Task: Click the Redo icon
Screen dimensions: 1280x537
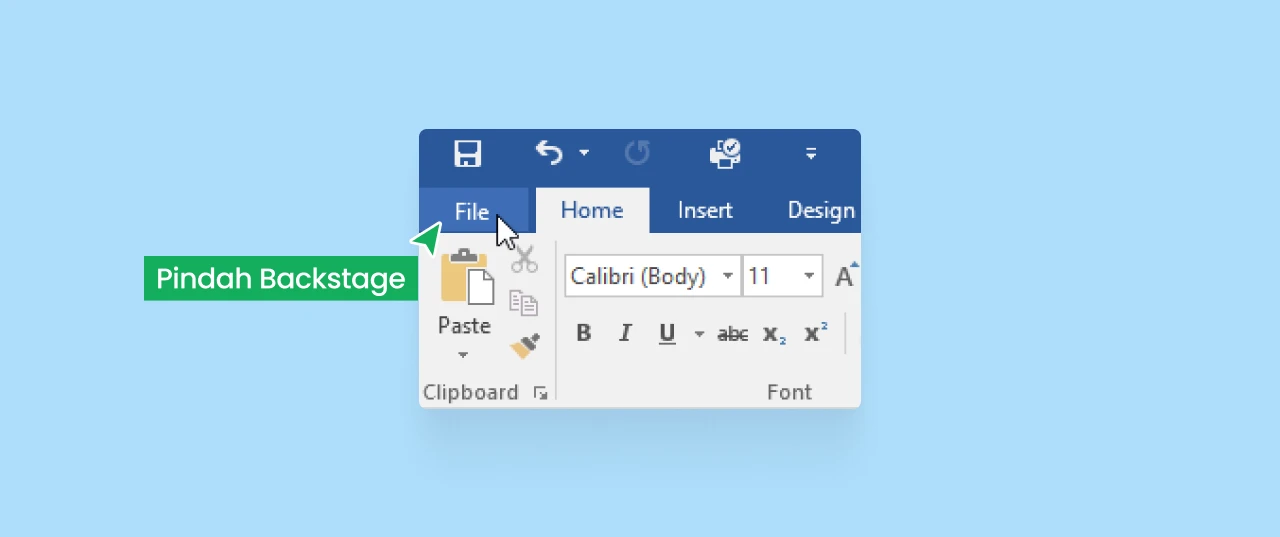Action: pyautogui.click(x=637, y=153)
